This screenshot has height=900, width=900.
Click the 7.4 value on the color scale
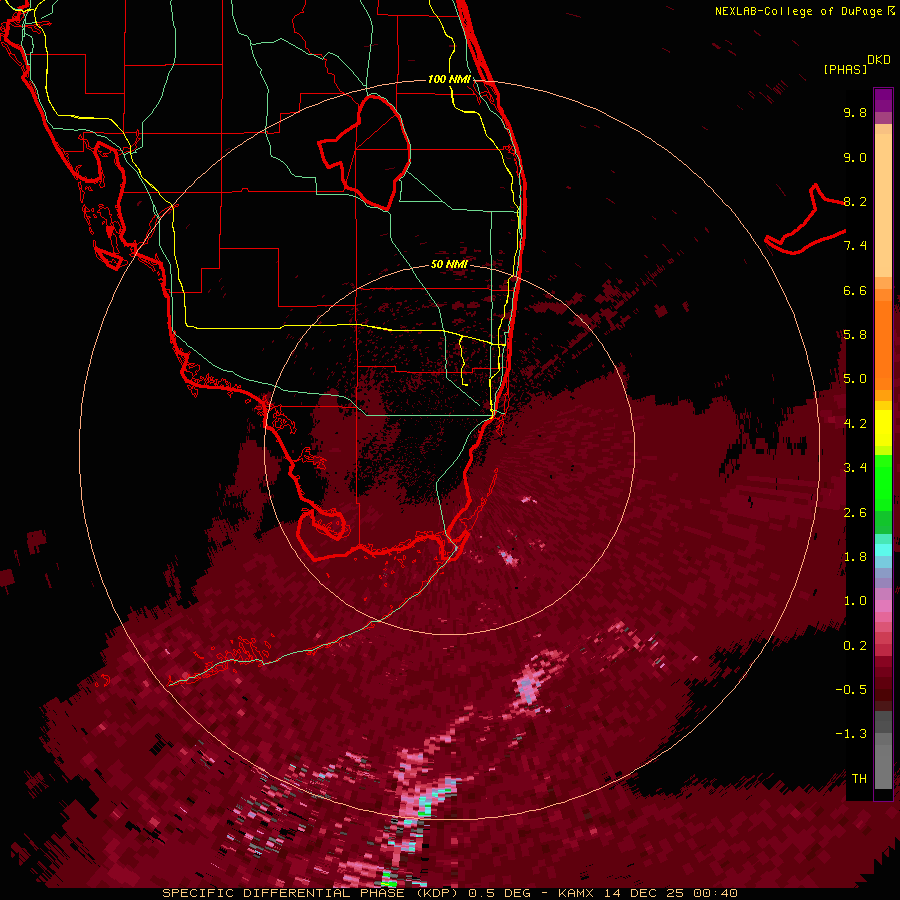click(x=855, y=246)
